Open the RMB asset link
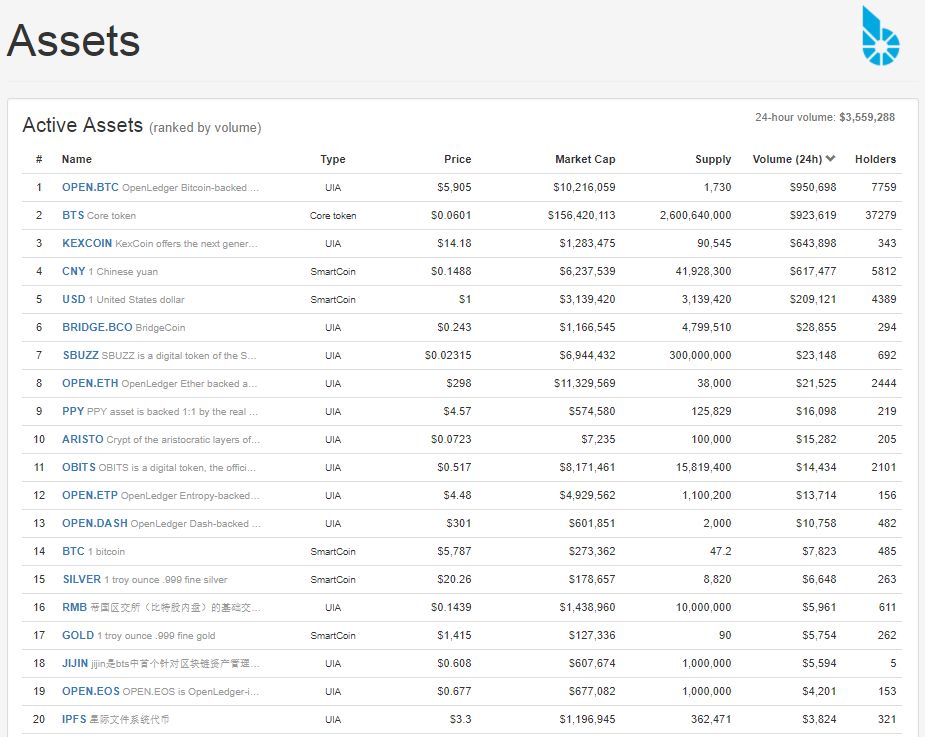The width and height of the screenshot is (925, 737). tap(74, 608)
